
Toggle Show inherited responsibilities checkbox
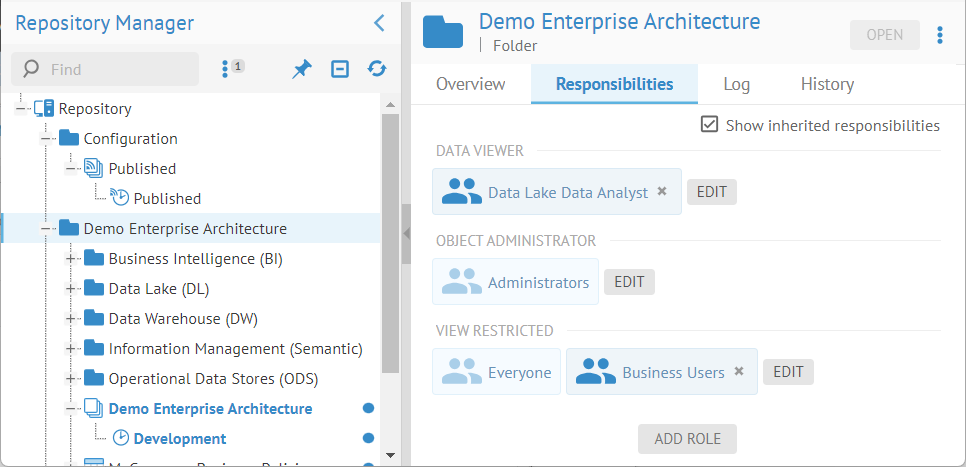point(710,125)
